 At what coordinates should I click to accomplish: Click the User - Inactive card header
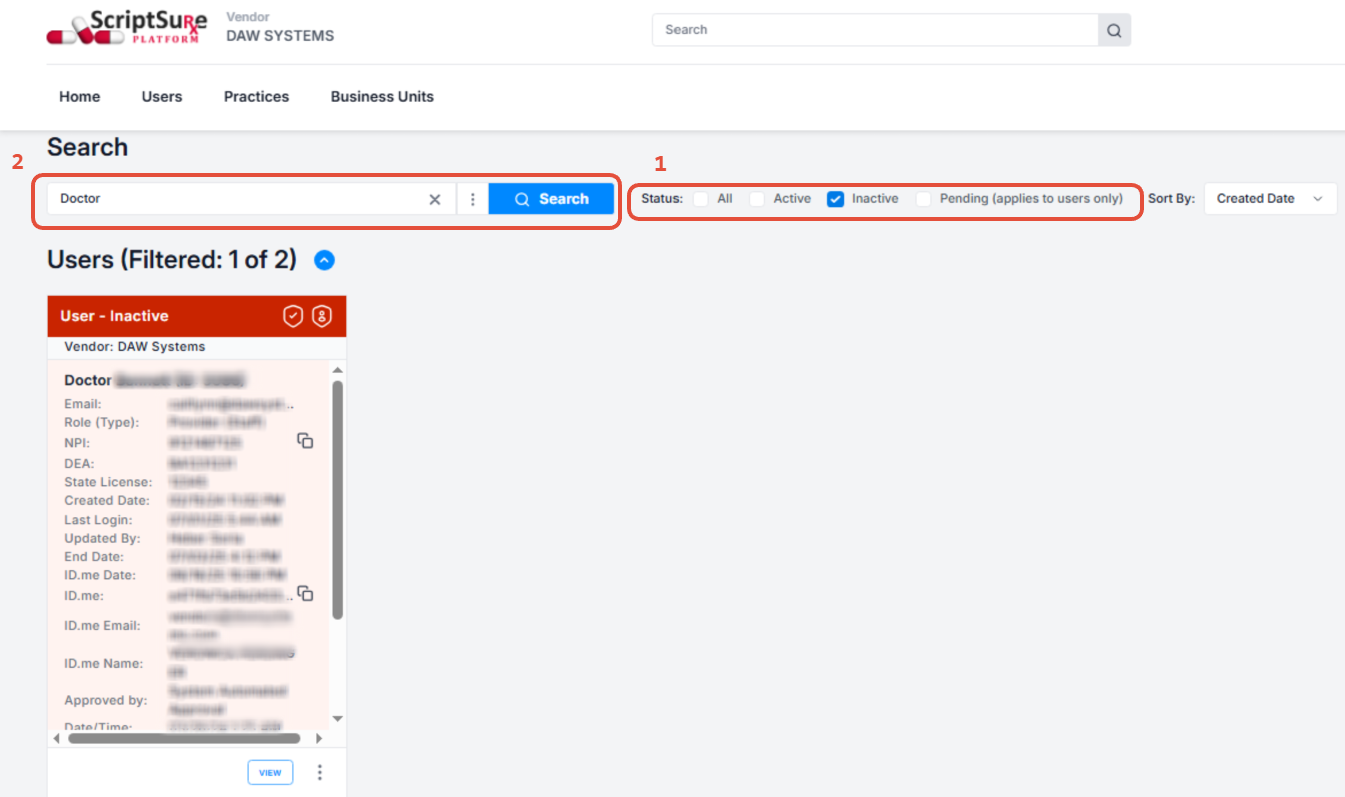pos(197,316)
